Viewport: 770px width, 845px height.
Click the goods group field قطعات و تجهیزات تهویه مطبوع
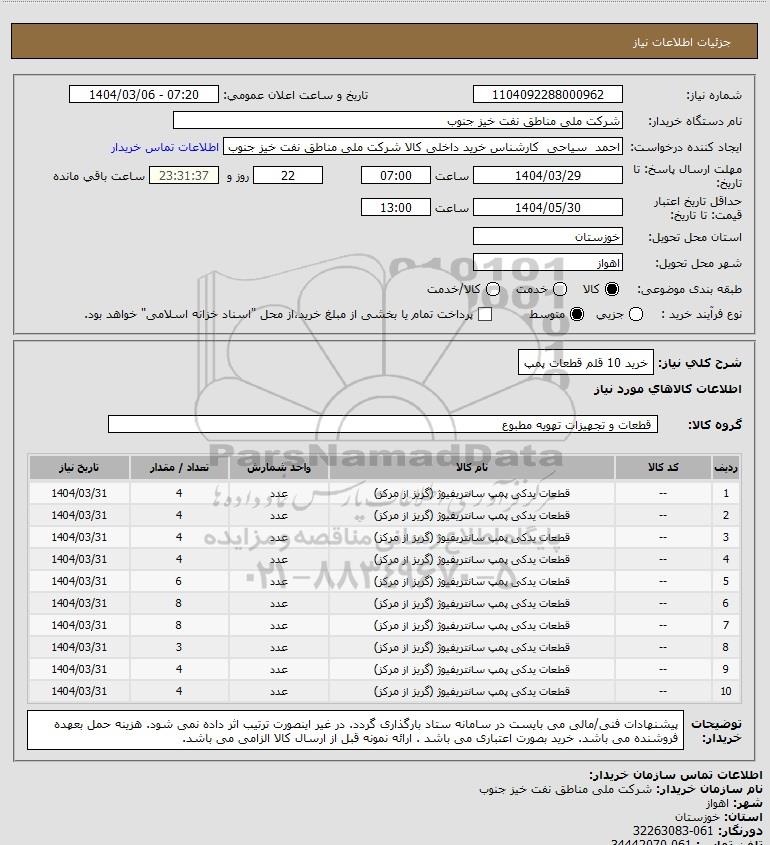point(383,424)
